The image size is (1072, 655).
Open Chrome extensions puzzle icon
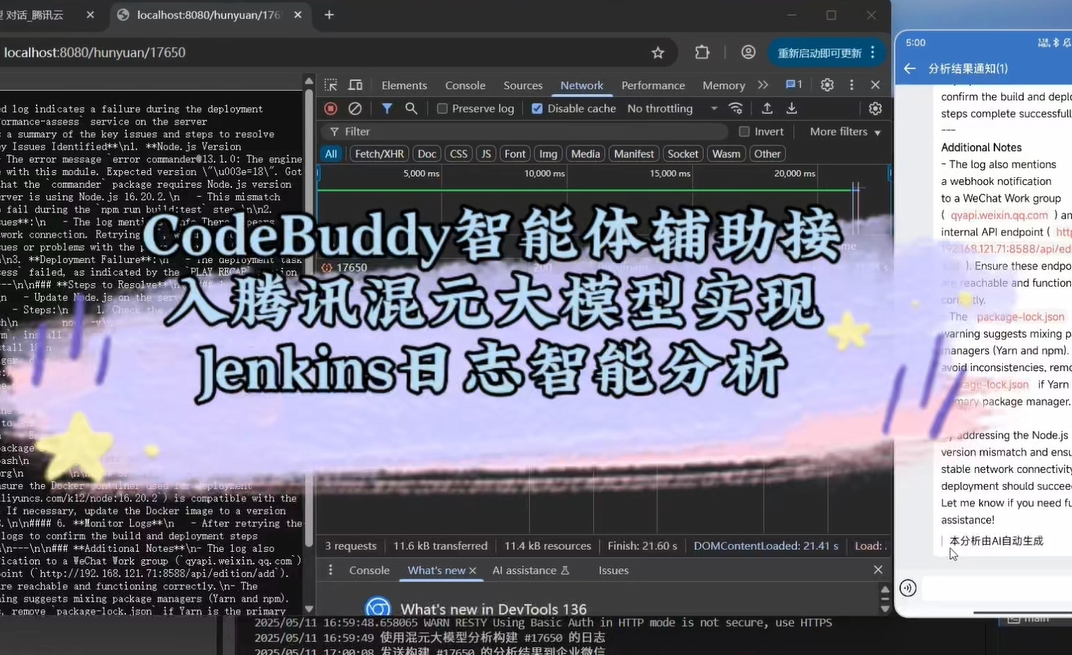point(702,53)
